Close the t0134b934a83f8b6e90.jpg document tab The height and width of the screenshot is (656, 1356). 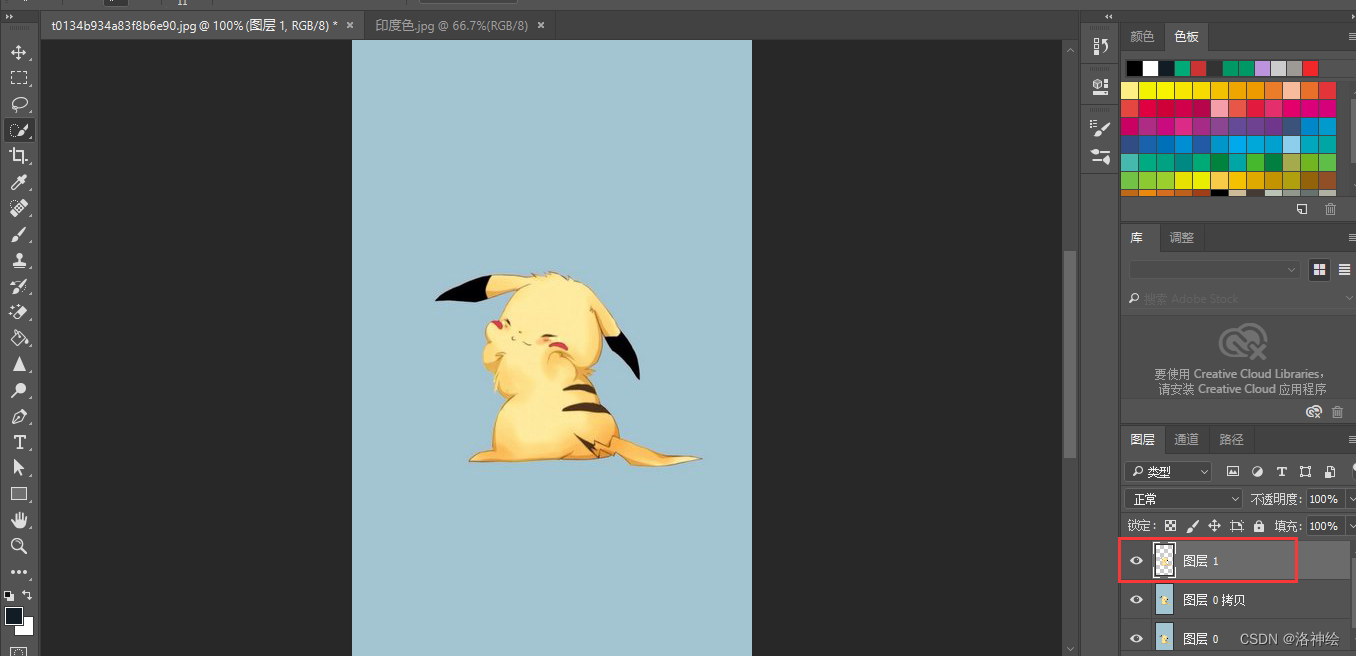pyautogui.click(x=349, y=25)
